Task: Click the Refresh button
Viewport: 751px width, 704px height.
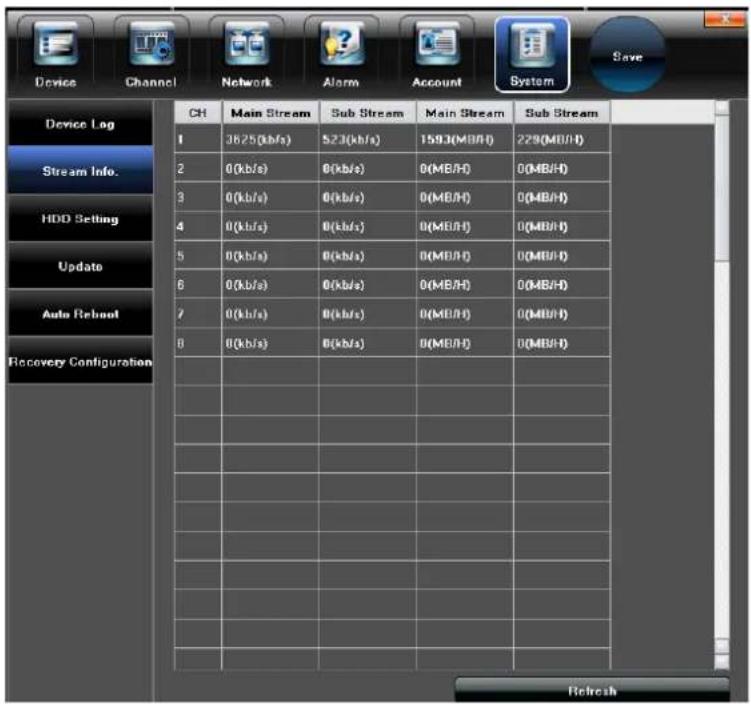Action: pyautogui.click(x=592, y=690)
